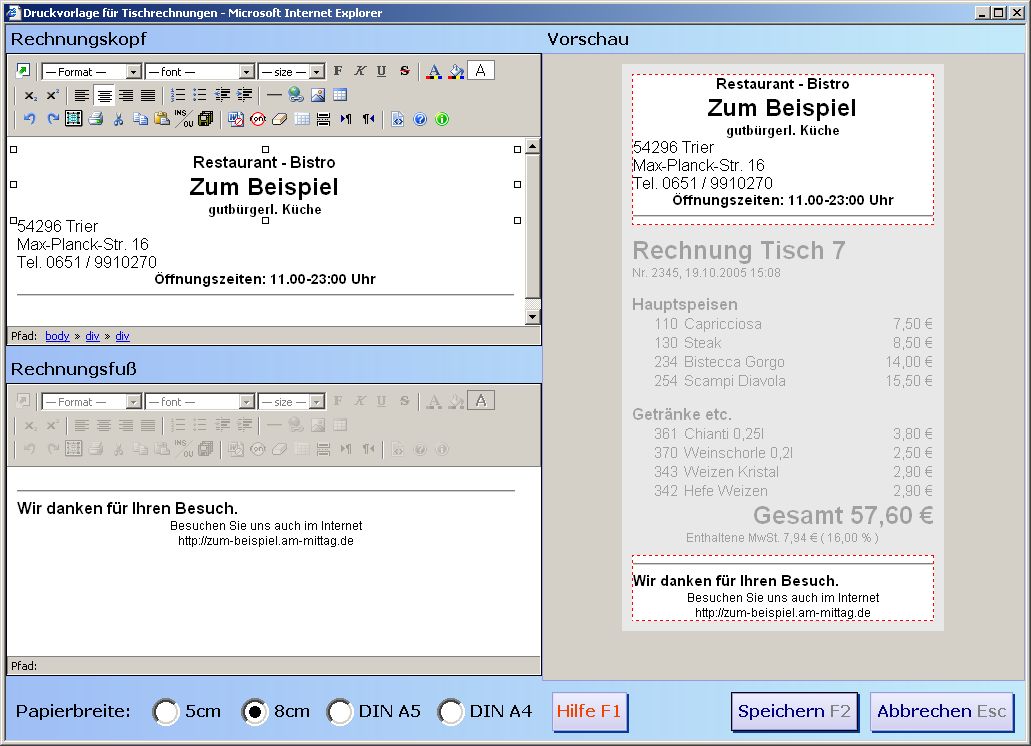The height and width of the screenshot is (746, 1031).
Task: Open the size dropdown in the Rechnungskopf toolbar
Action: pyautogui.click(x=317, y=72)
